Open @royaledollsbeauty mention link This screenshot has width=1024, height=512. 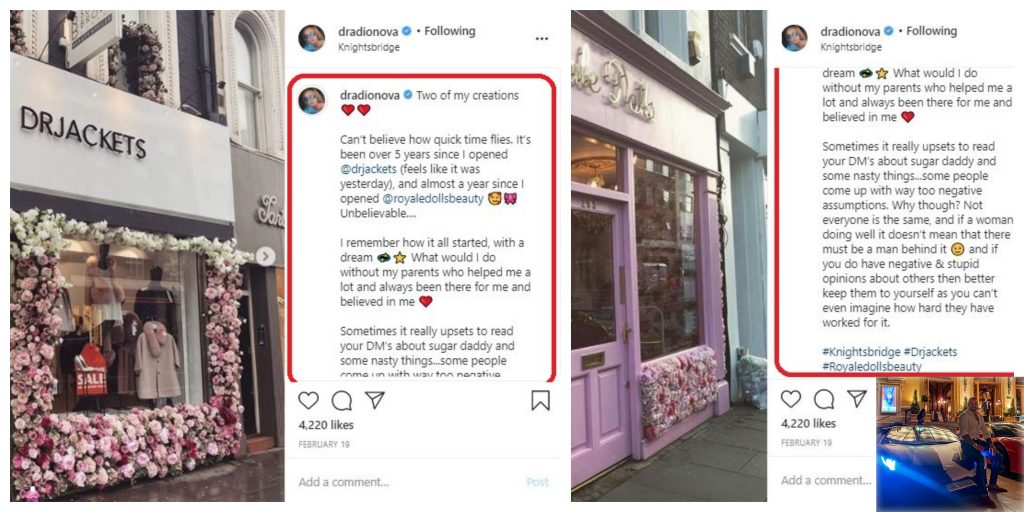point(433,199)
